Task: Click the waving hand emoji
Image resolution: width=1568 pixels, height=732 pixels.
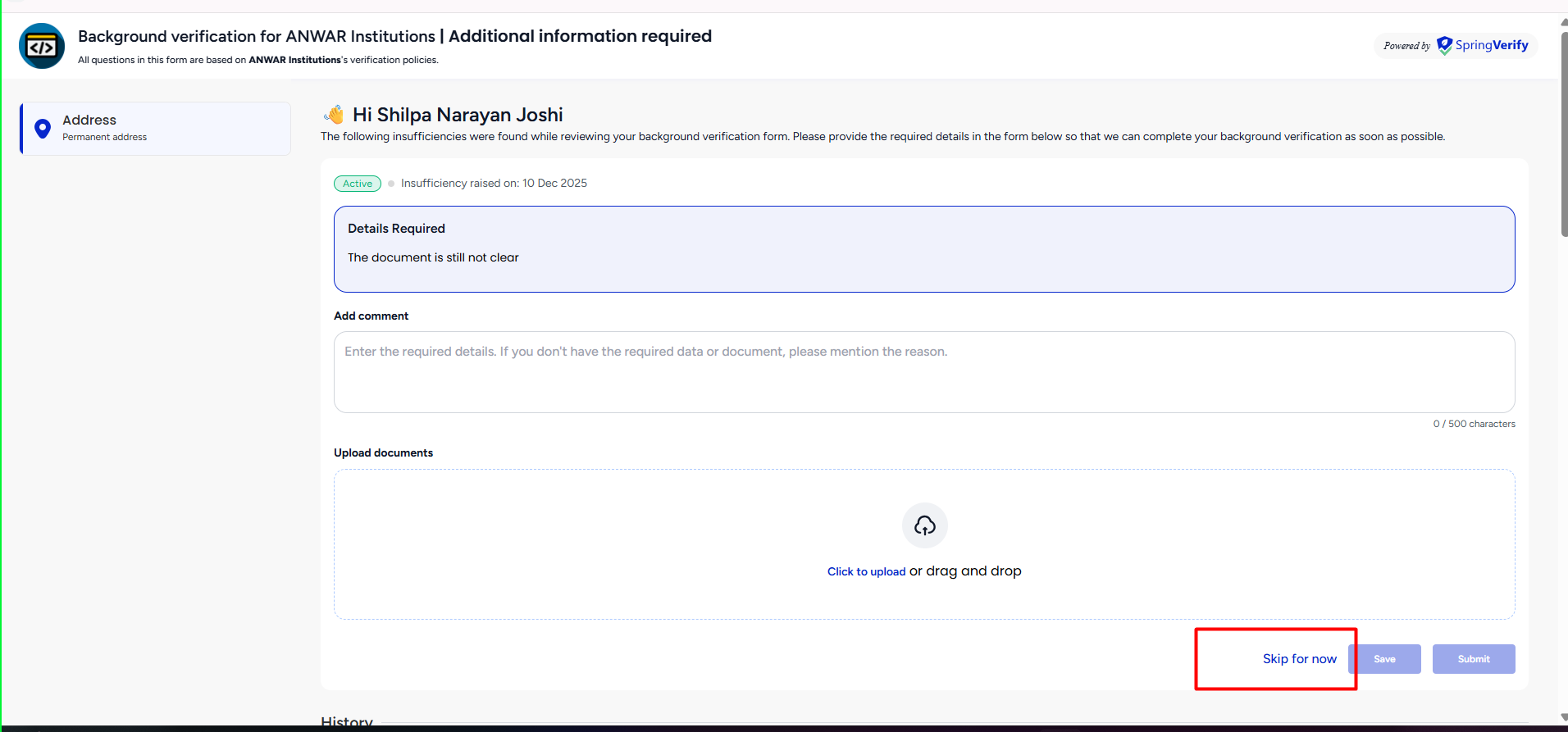Action: pyautogui.click(x=334, y=115)
